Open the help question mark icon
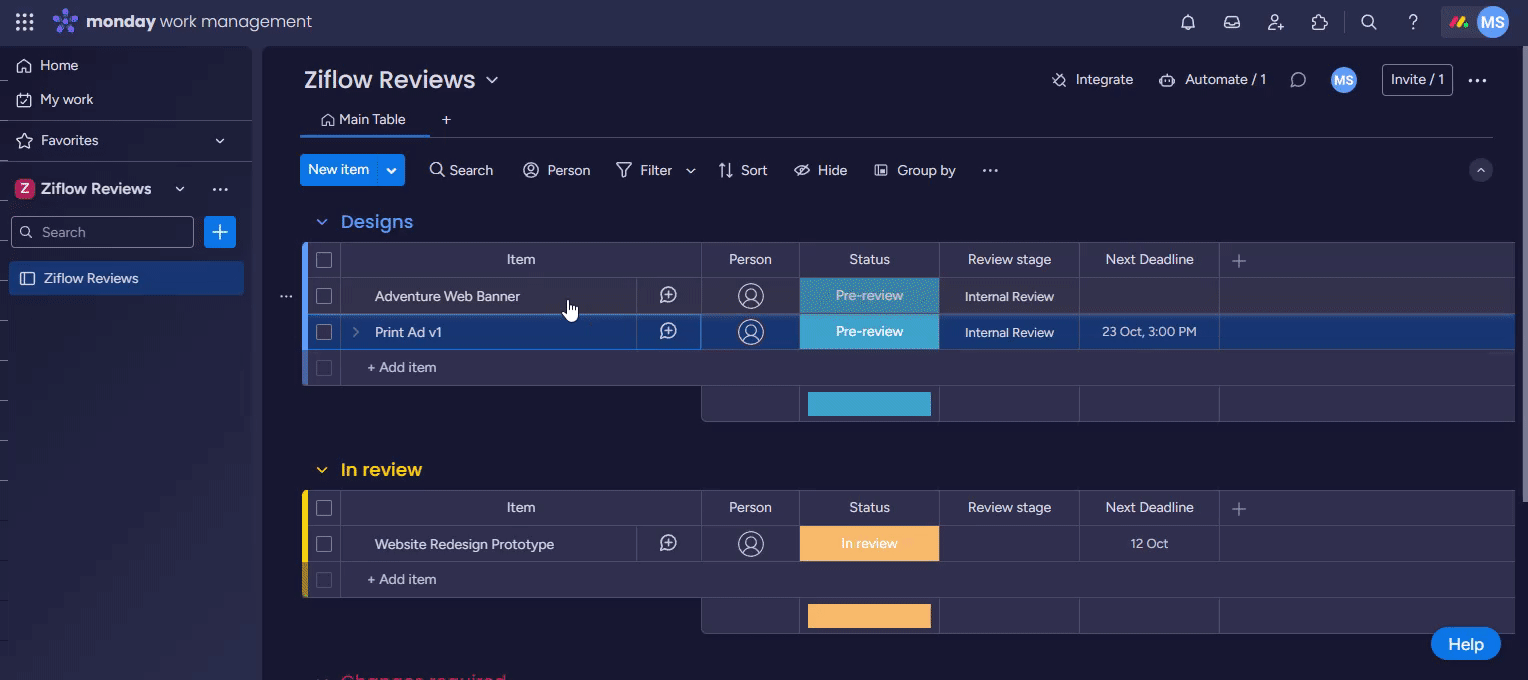The height and width of the screenshot is (680, 1528). pyautogui.click(x=1413, y=22)
